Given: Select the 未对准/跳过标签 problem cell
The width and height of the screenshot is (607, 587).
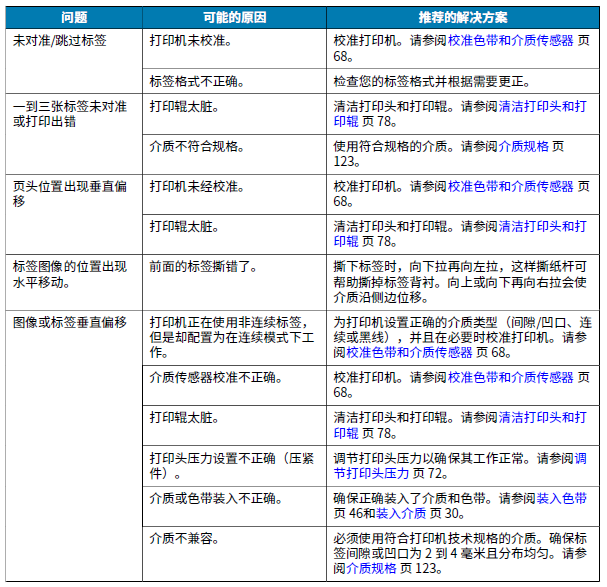Looking at the screenshot, I should click(x=74, y=61).
